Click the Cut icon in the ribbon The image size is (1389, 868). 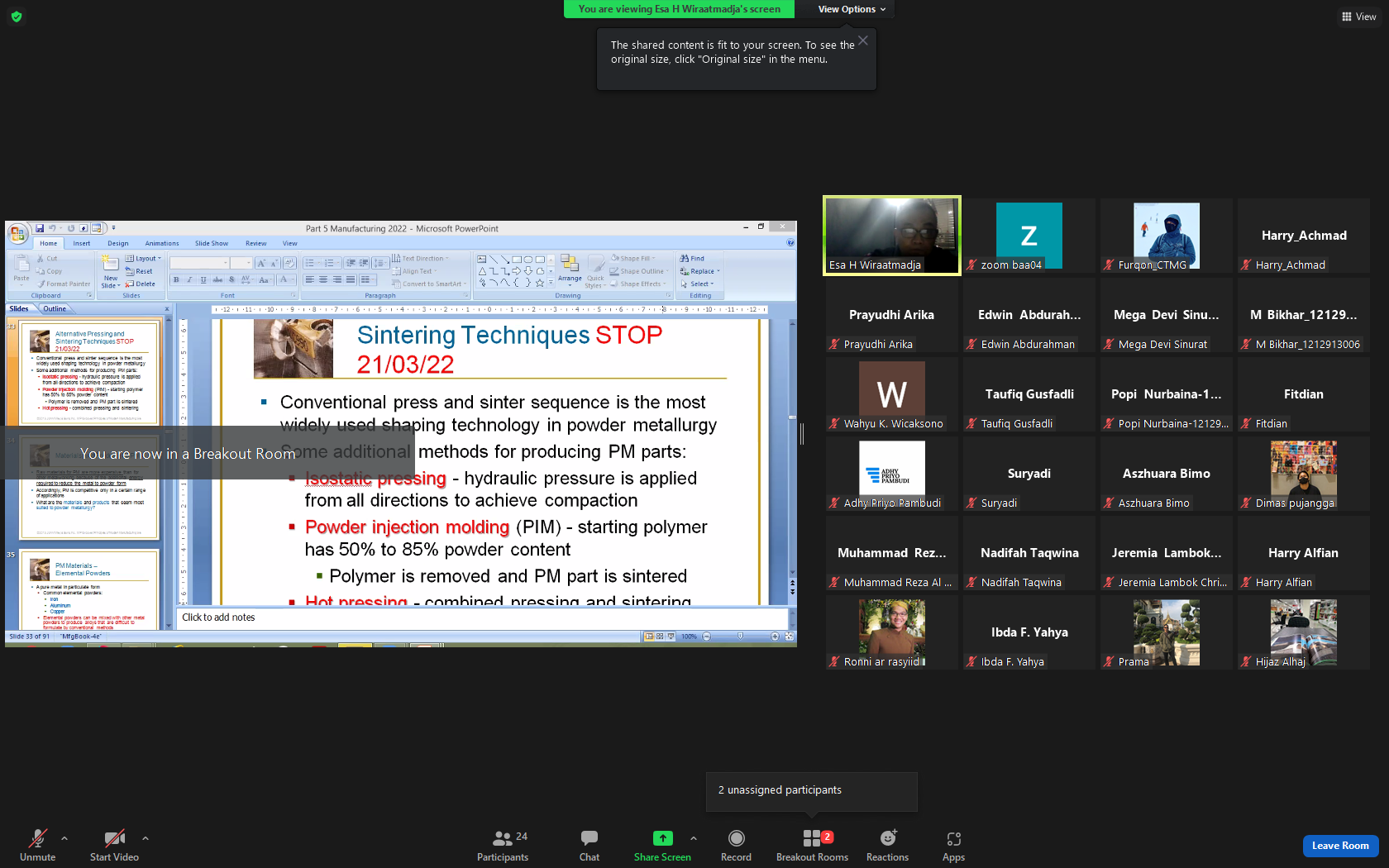[41, 259]
